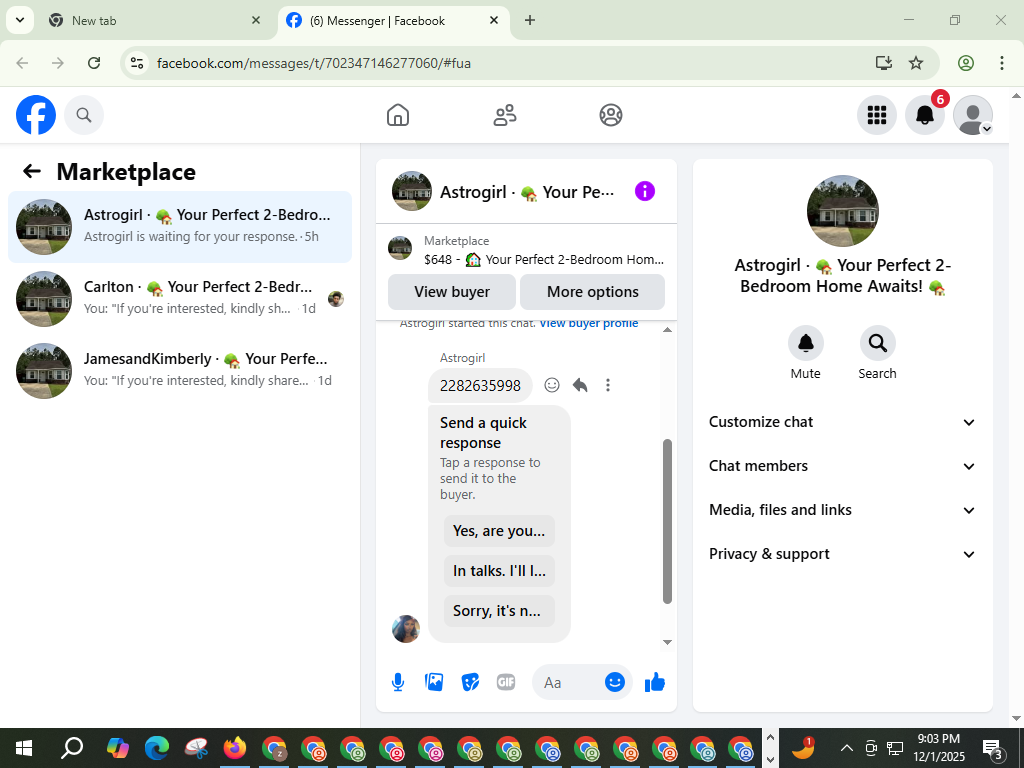Open the Windows notification center
Viewport: 1024px width, 768px height.
tap(993, 748)
